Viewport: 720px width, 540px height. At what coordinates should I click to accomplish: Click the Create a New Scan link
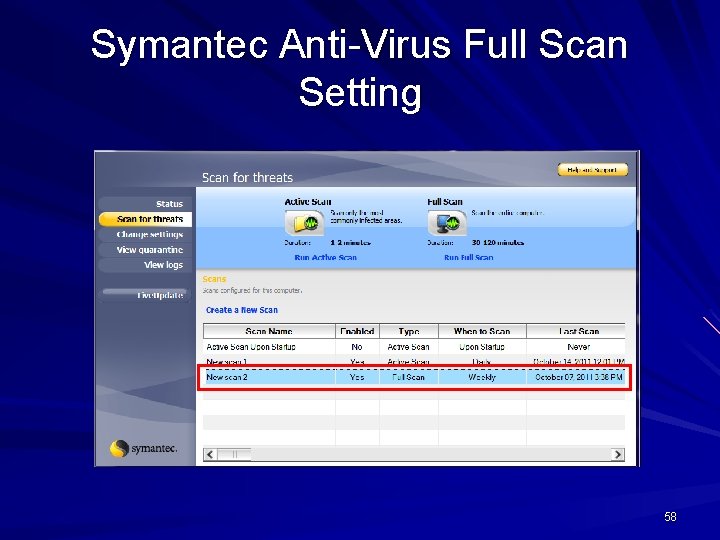(x=242, y=310)
